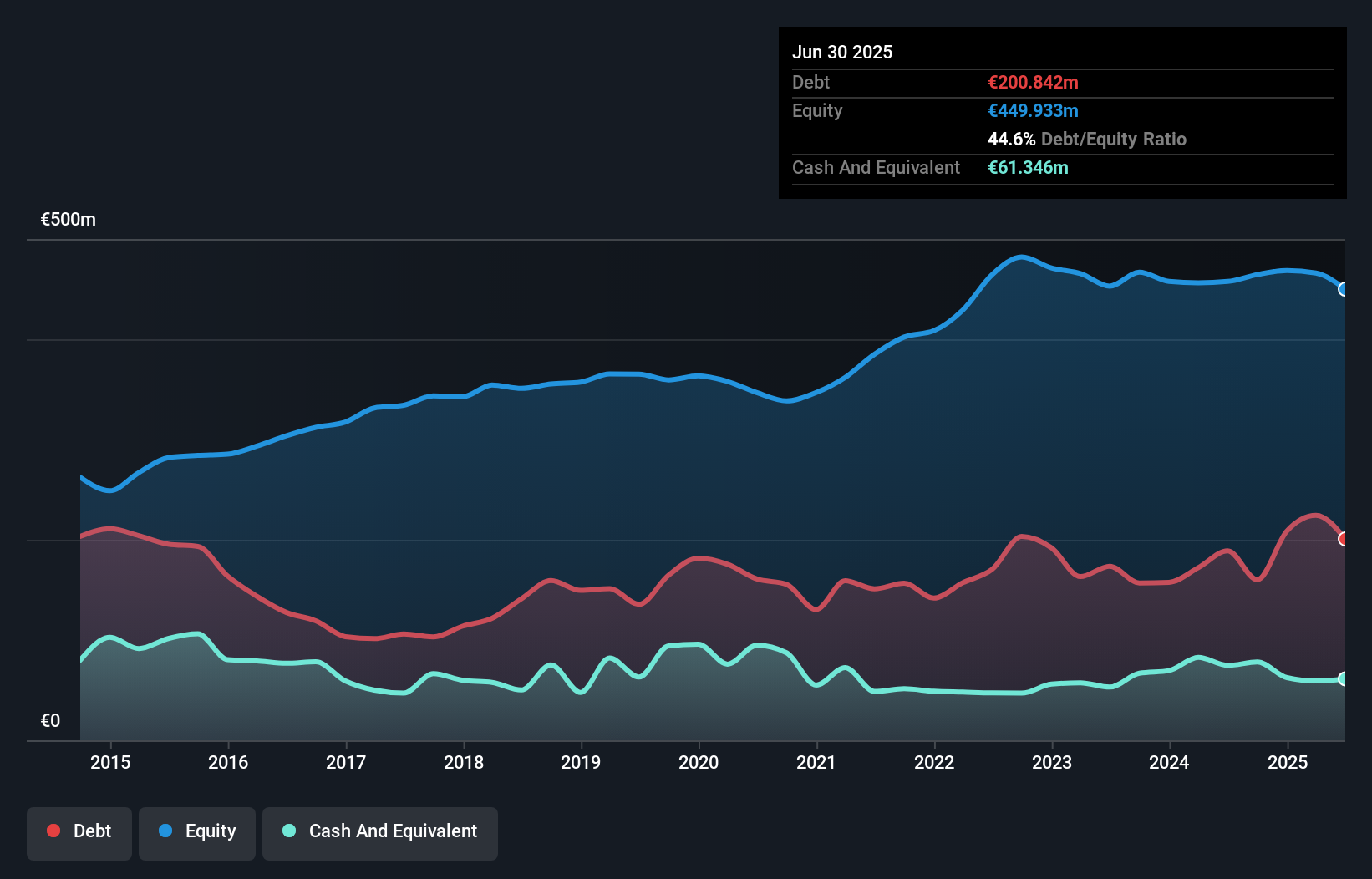Image resolution: width=1372 pixels, height=879 pixels.
Task: Click the teal dot in Cash legend
Action: (x=289, y=831)
